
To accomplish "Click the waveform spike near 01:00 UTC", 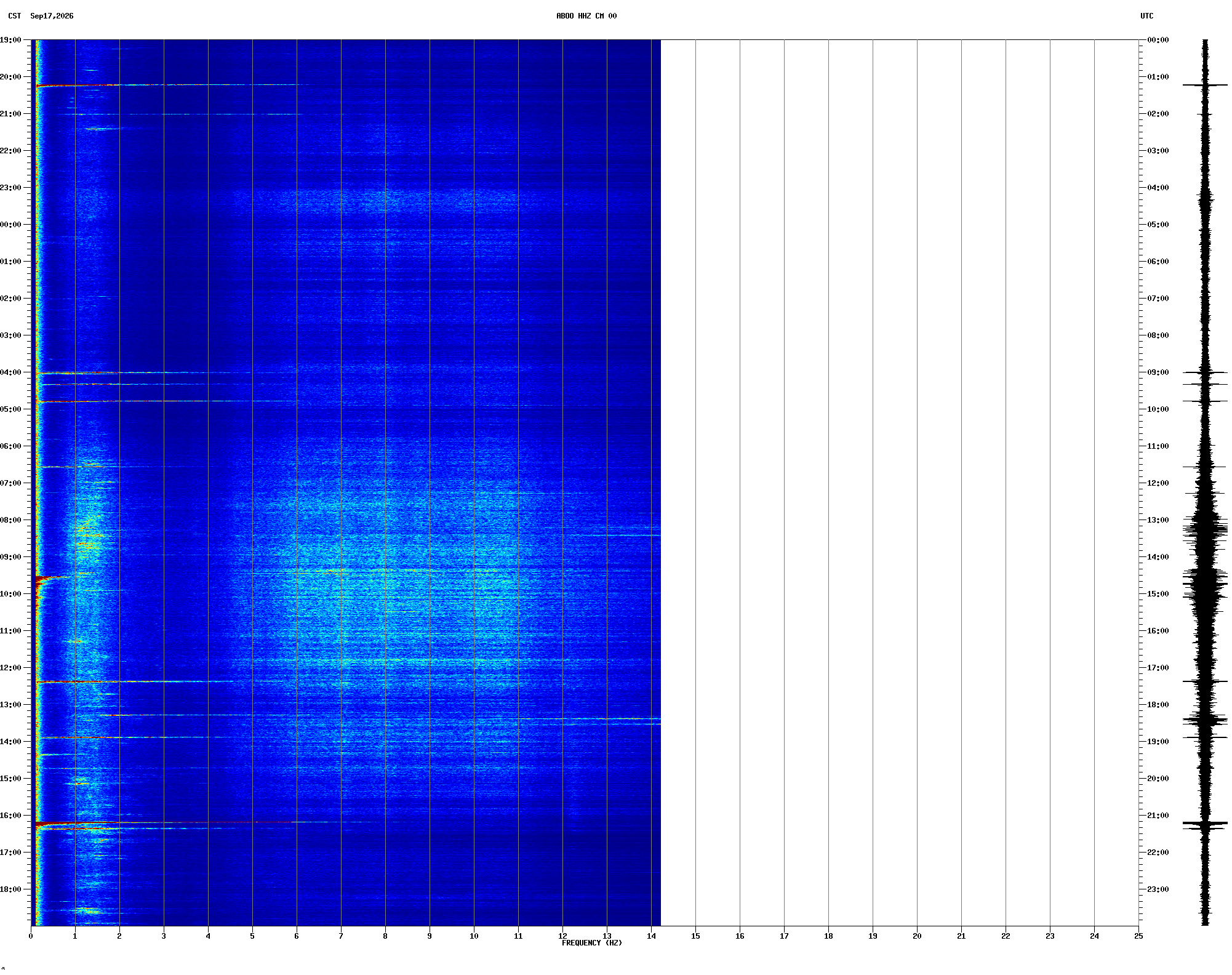I will coord(1205,85).
